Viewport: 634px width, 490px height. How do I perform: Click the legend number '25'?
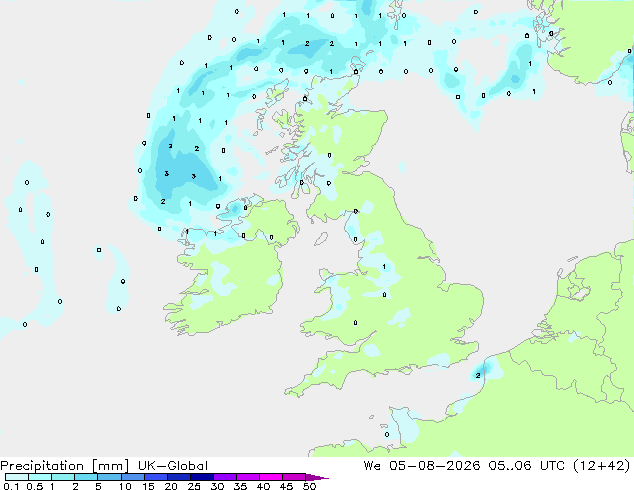pos(194,486)
